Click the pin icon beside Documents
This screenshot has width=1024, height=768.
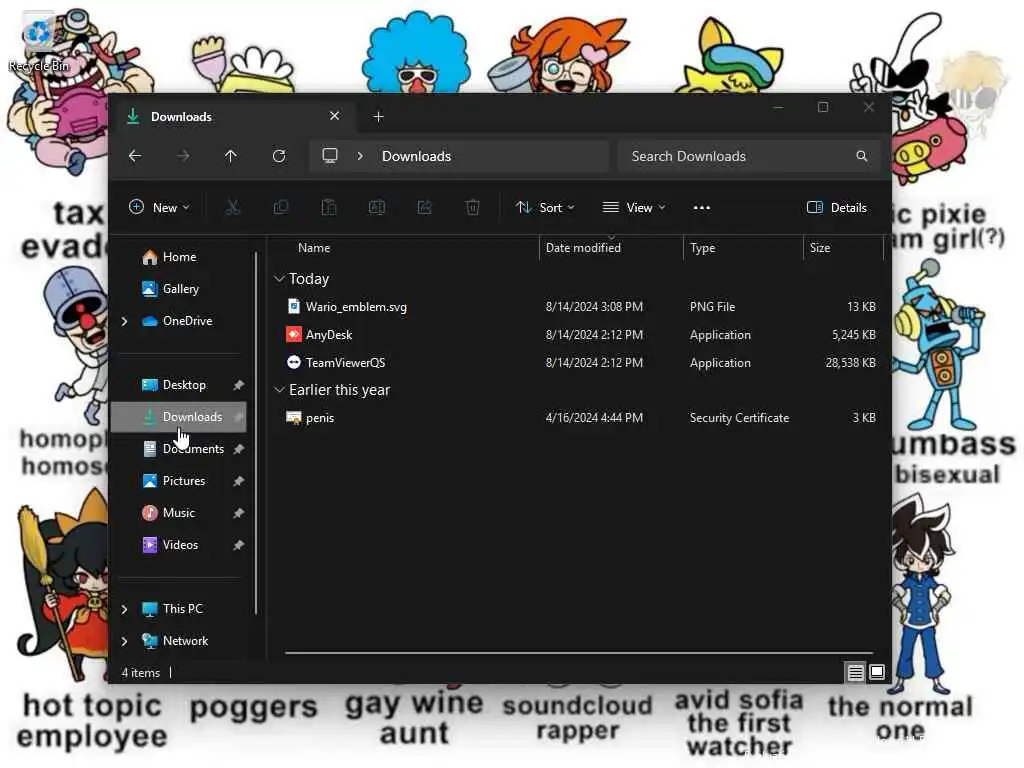tap(238, 449)
